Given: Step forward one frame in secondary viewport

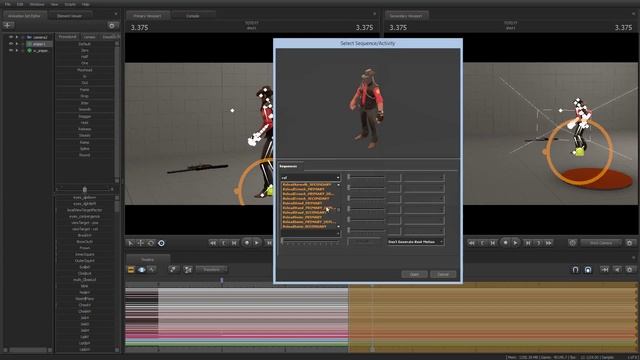Looking at the screenshot, I should [528, 243].
